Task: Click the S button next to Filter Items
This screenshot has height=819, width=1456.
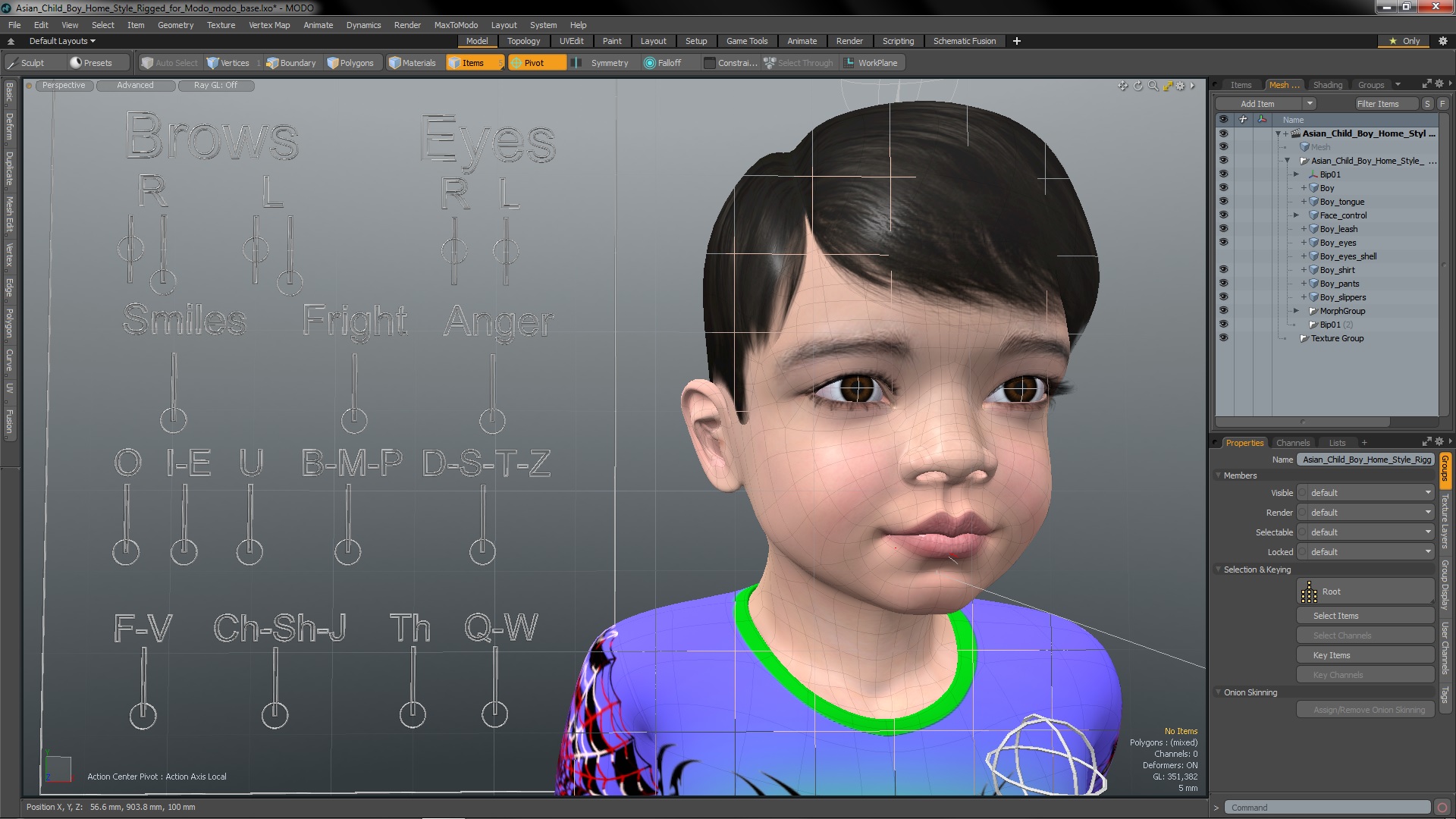Action: coord(1427,104)
